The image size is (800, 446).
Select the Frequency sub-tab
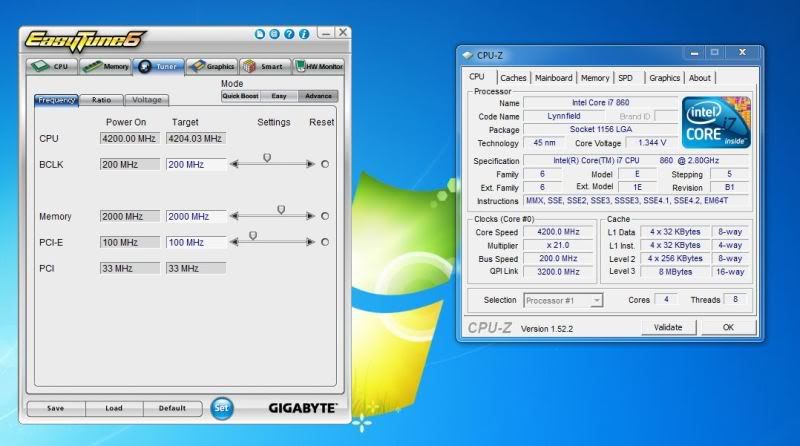56,100
